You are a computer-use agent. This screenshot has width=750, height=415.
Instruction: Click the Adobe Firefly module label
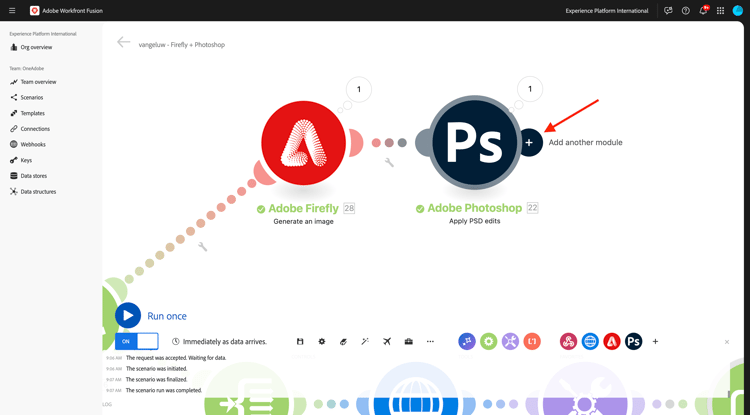coord(303,208)
